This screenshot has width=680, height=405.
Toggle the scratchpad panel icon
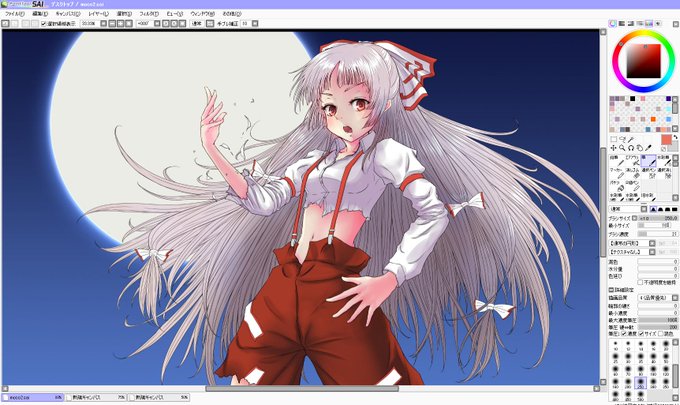click(658, 23)
